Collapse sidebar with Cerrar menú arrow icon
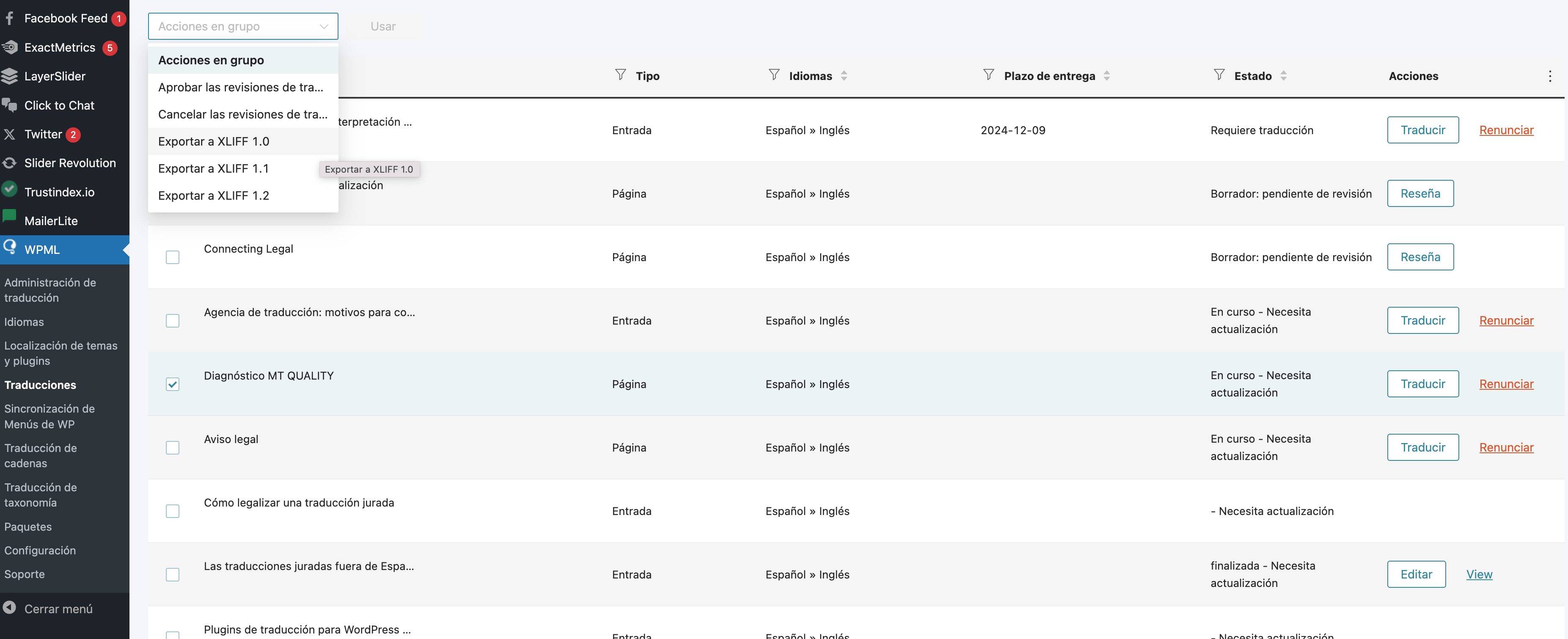Screen dimensions: 1568x639 [10, 608]
